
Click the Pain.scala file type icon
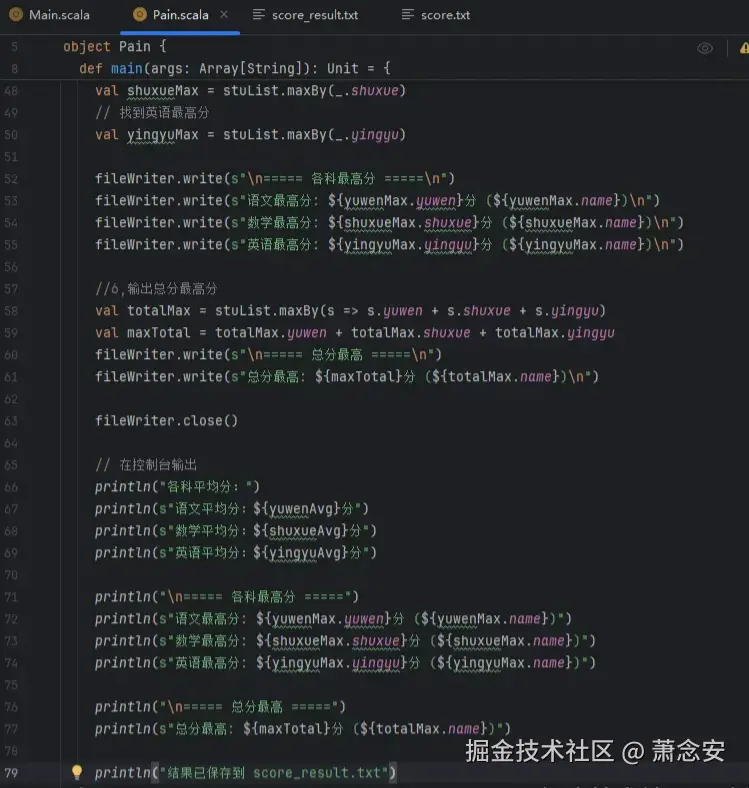click(140, 15)
